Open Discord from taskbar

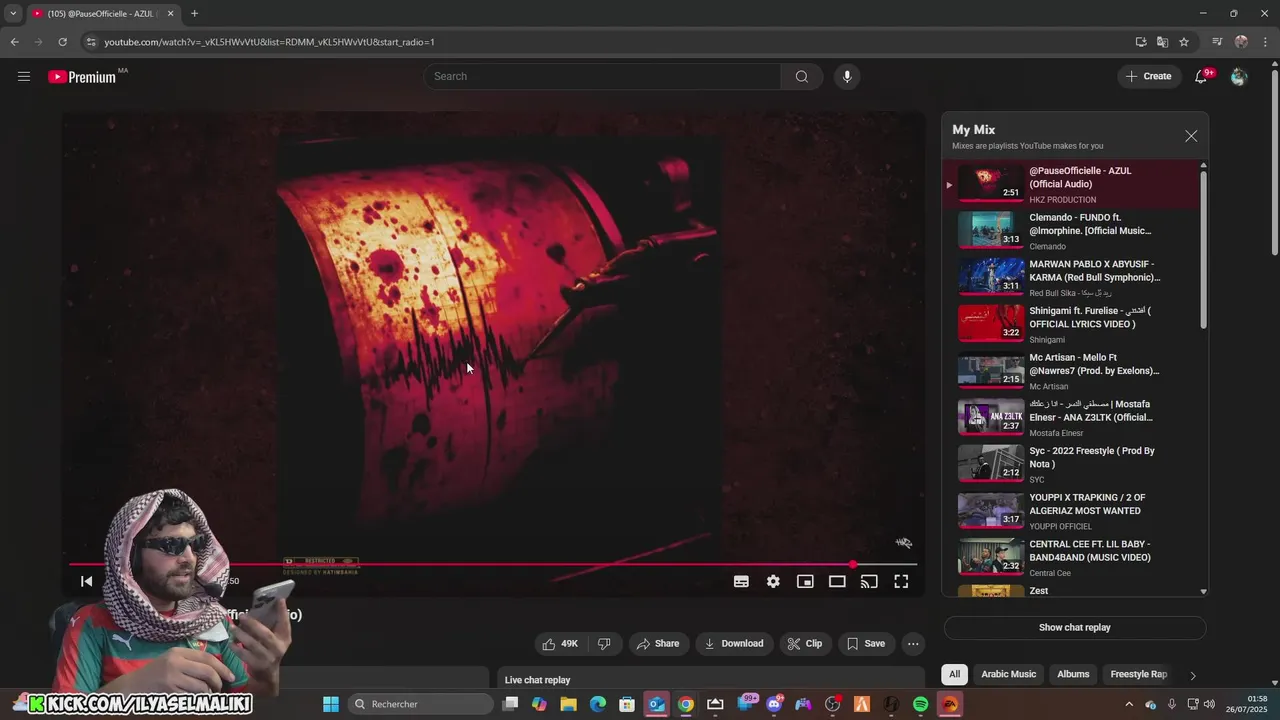click(774, 704)
